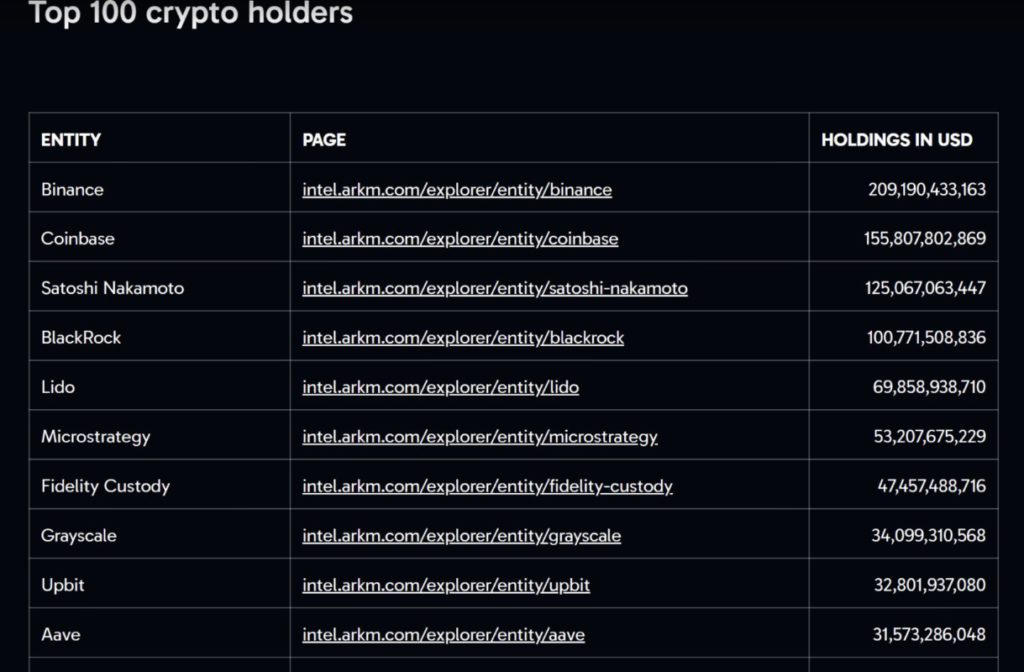Click the ENTITY column header
1024x672 pixels.
(x=71, y=140)
